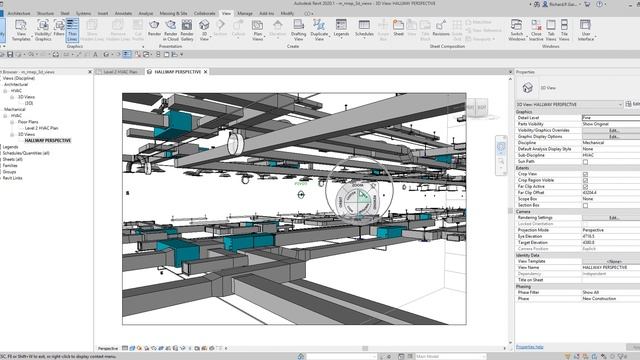Toggle the Sun Path checkbox

[585, 162]
